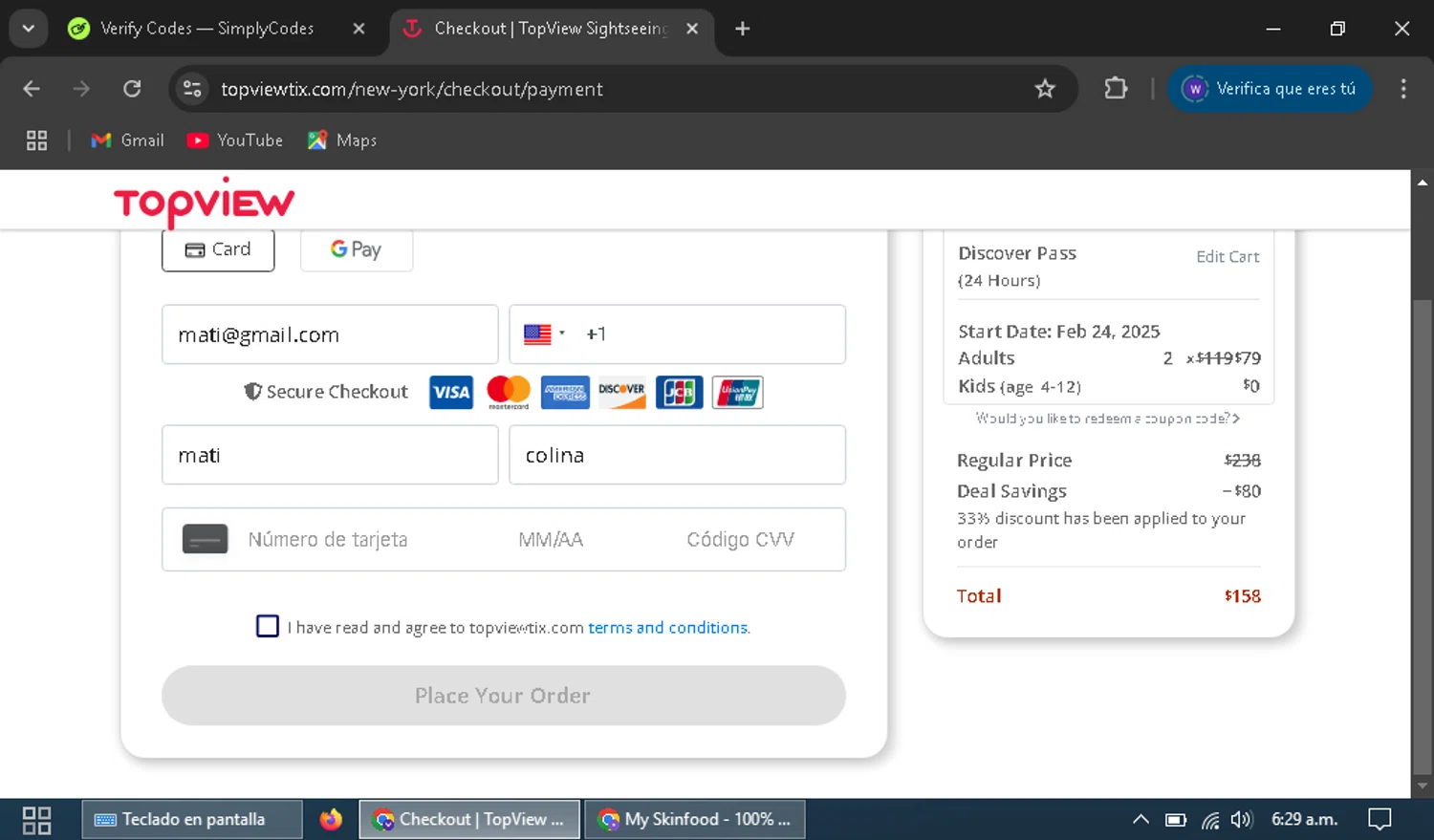Click the Discover card icon
The height and width of the screenshot is (840, 1434).
tap(622, 392)
